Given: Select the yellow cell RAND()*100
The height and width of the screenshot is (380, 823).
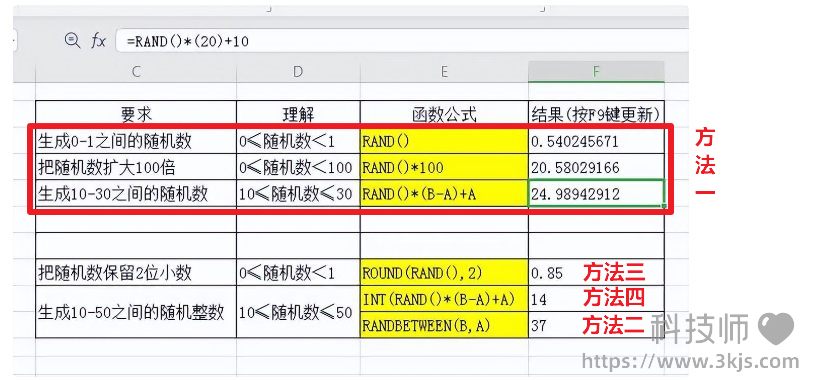Looking at the screenshot, I should (444, 167).
